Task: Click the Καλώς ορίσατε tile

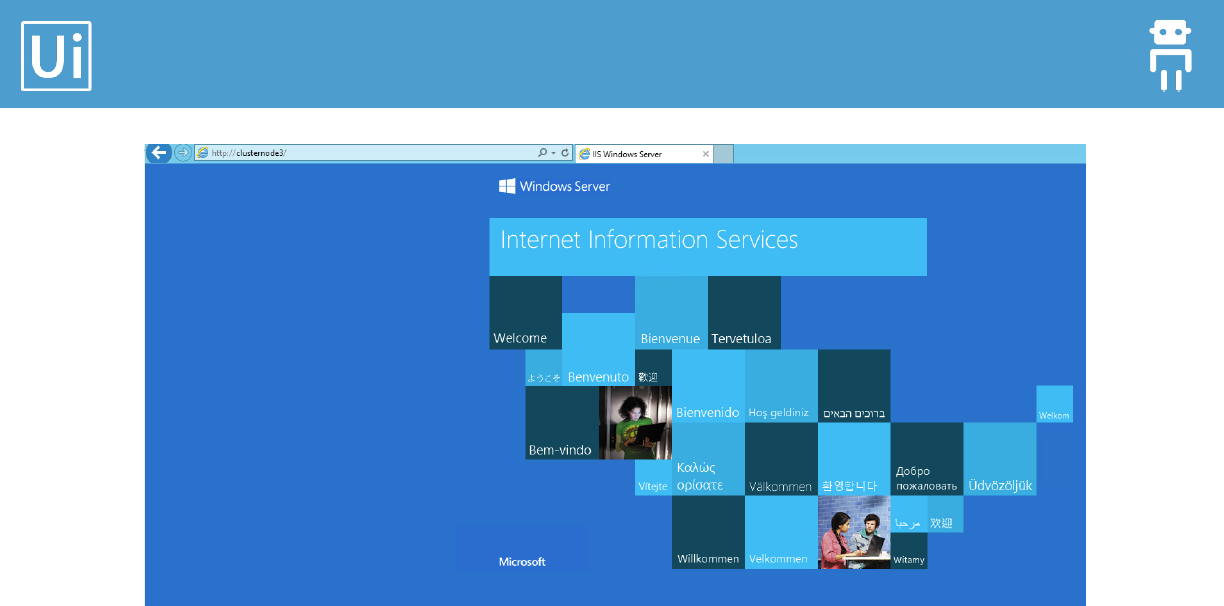Action: click(x=708, y=459)
